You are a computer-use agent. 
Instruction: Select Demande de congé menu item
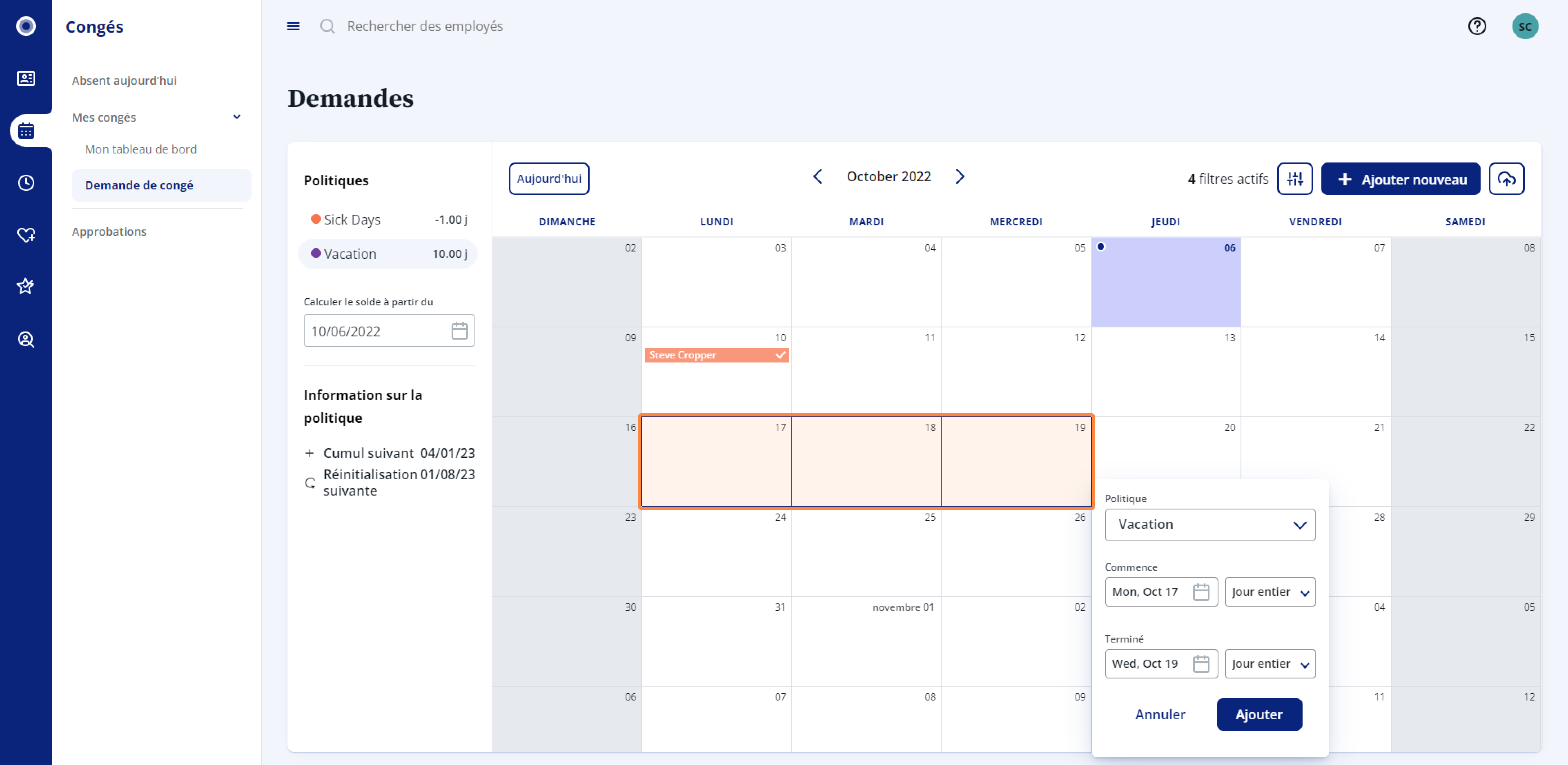pos(161,185)
